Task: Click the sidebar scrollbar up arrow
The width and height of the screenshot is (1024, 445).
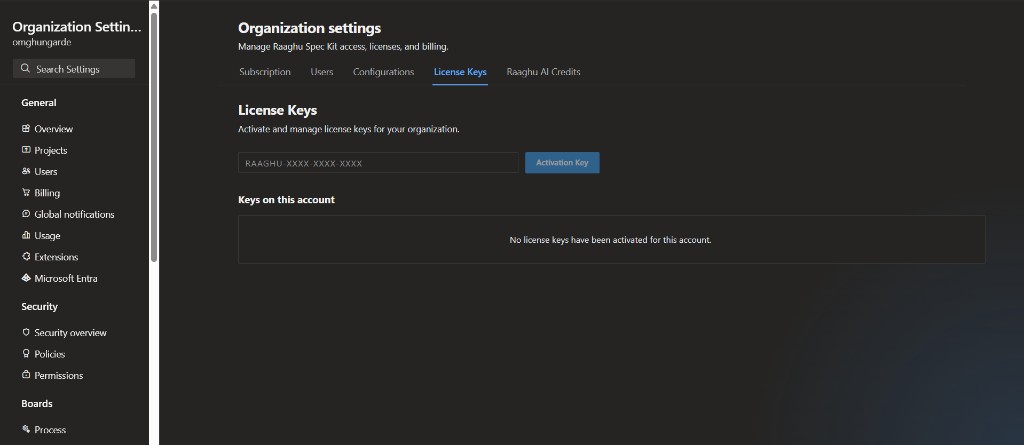Action: tap(153, 5)
